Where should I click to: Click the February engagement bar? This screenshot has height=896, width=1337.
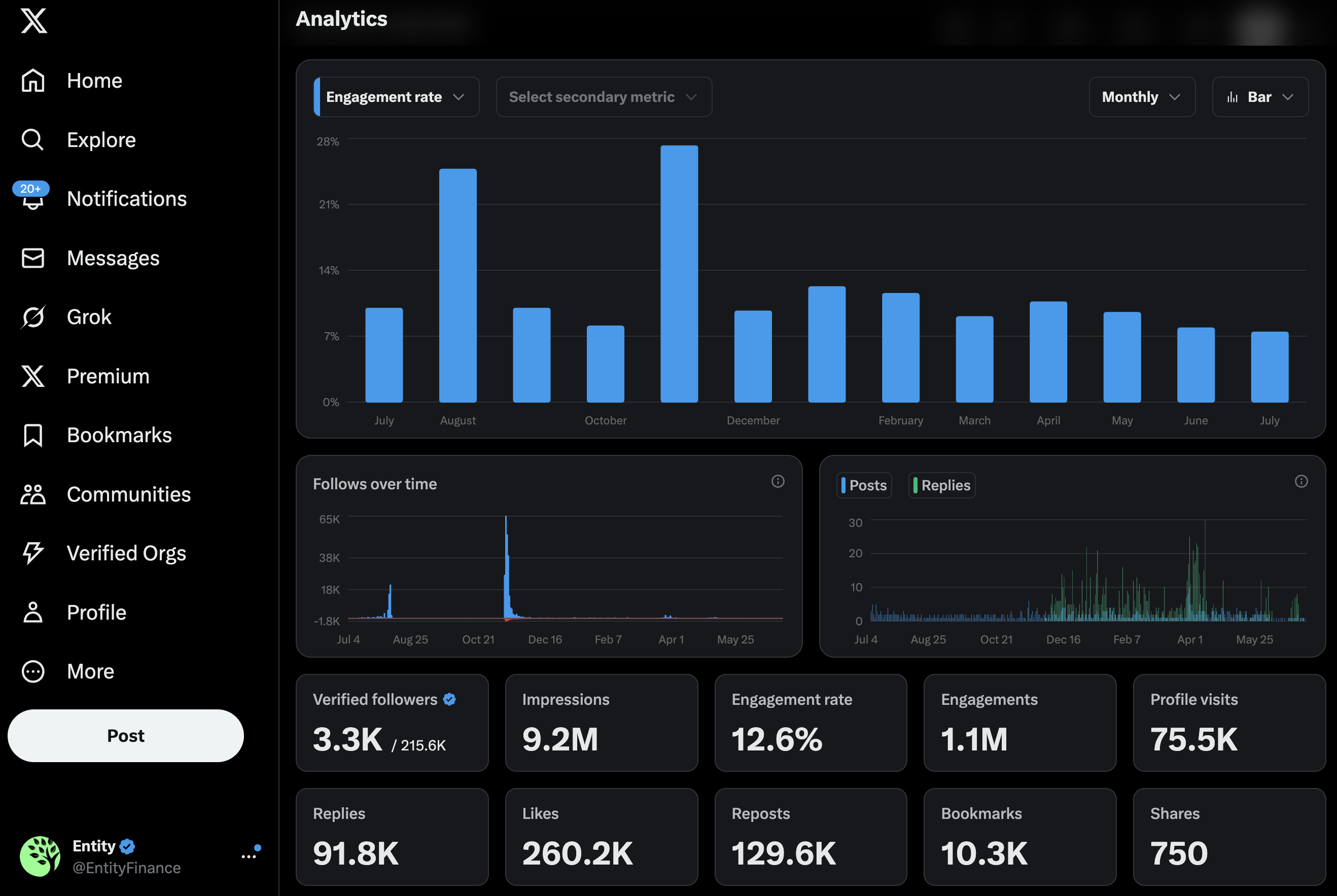tap(901, 348)
